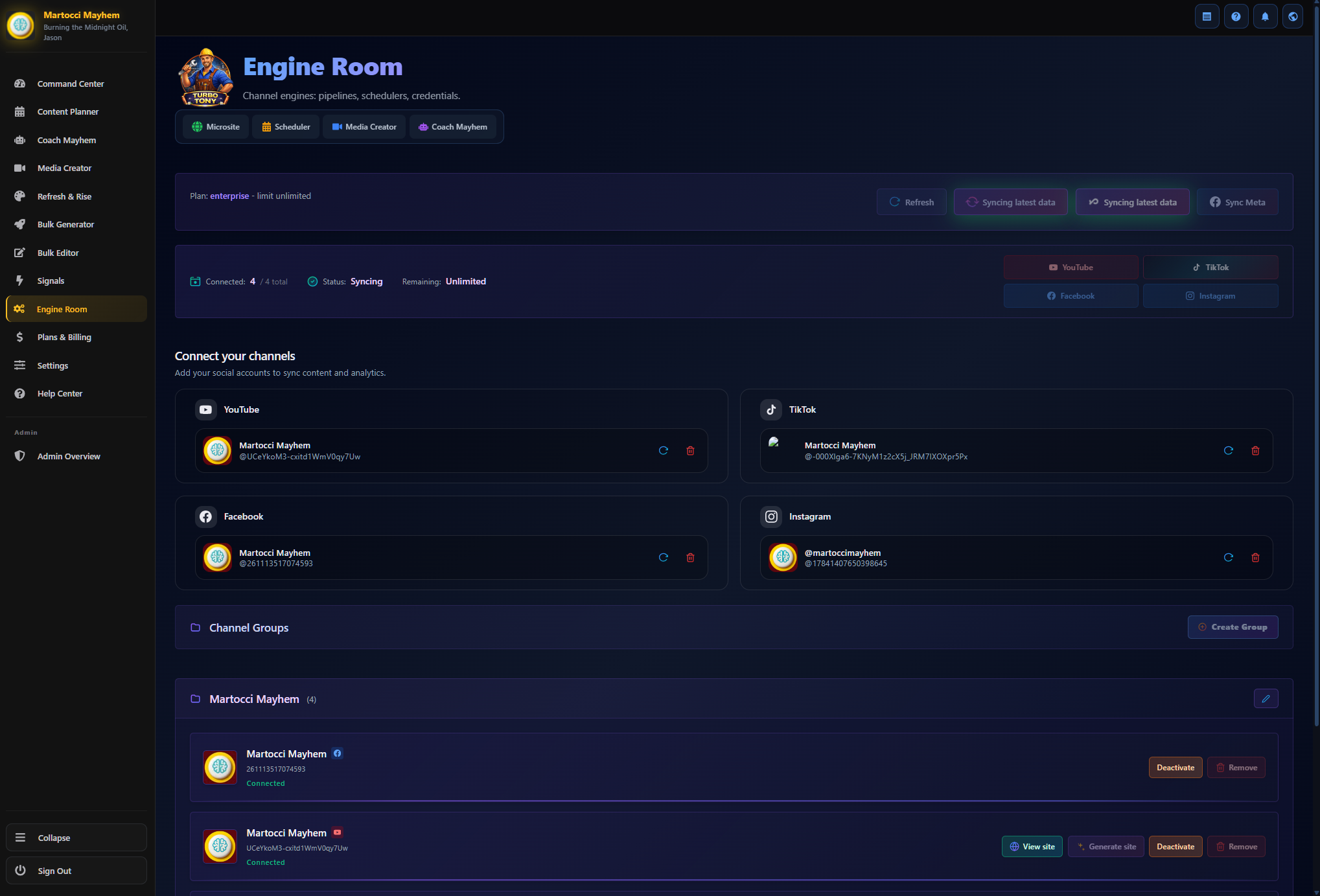The width and height of the screenshot is (1320, 896).
Task: Delete the YouTube Martocci Mayhem channel
Action: 690,451
